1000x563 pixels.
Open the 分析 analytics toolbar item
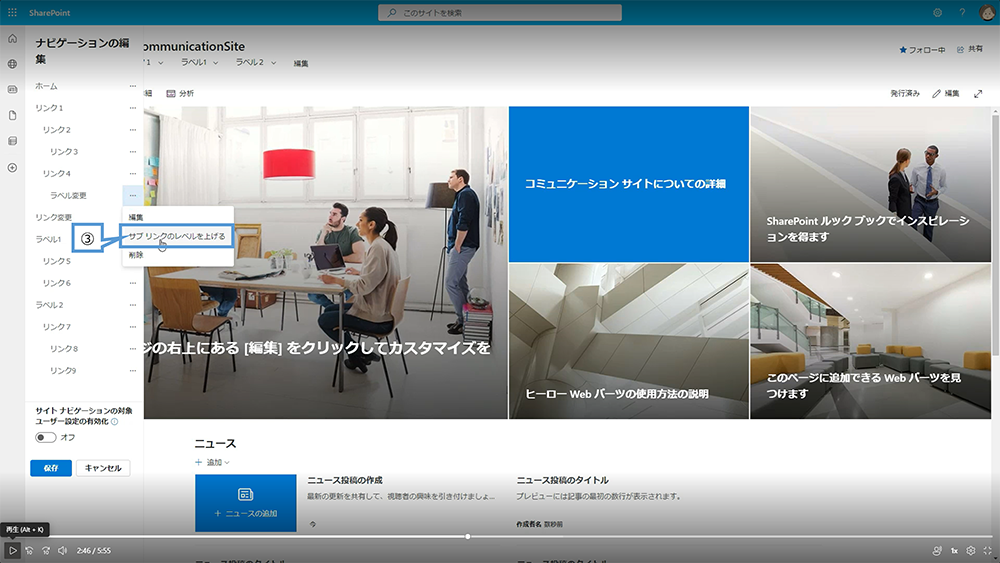[180, 94]
